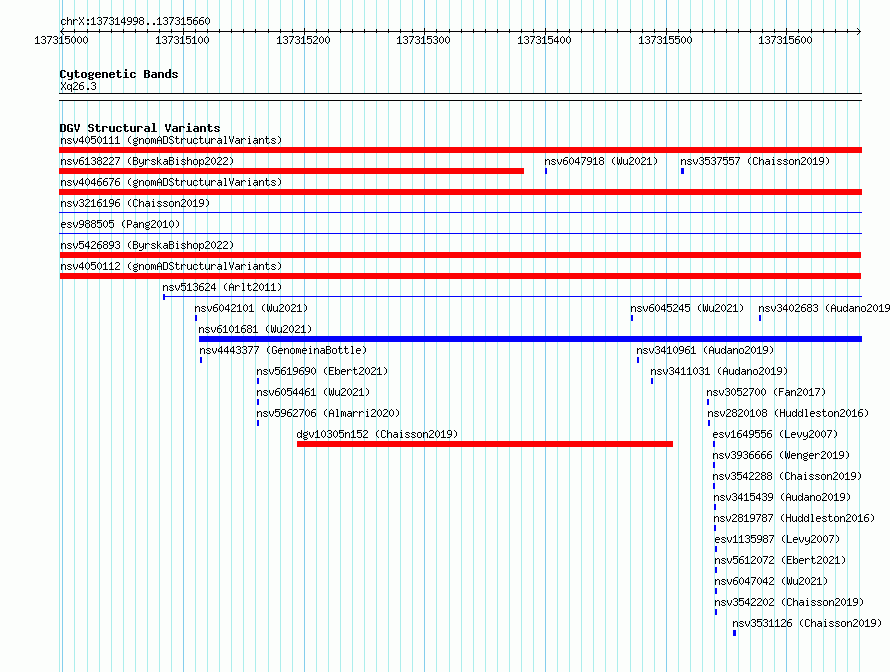Click the Xq26.3 cytogenetic band bar
890x672 pixels.
pyautogui.click(x=460, y=97)
